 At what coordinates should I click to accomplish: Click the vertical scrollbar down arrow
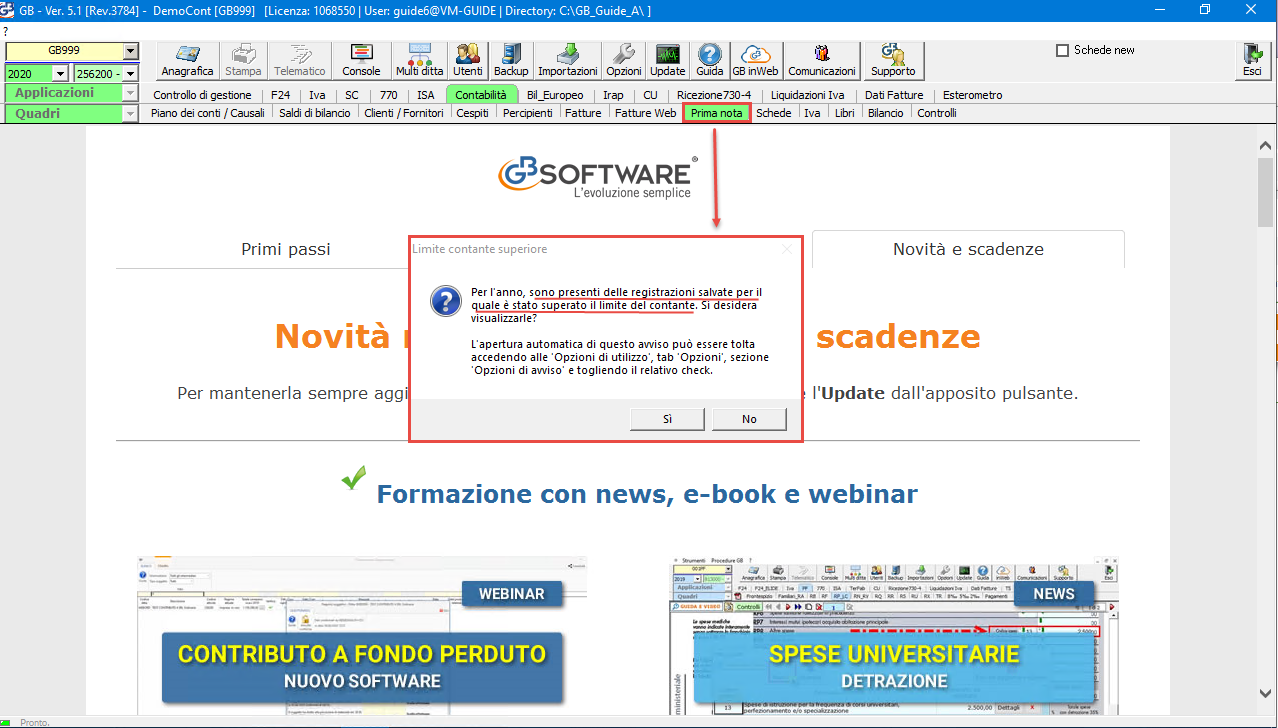tap(1265, 692)
